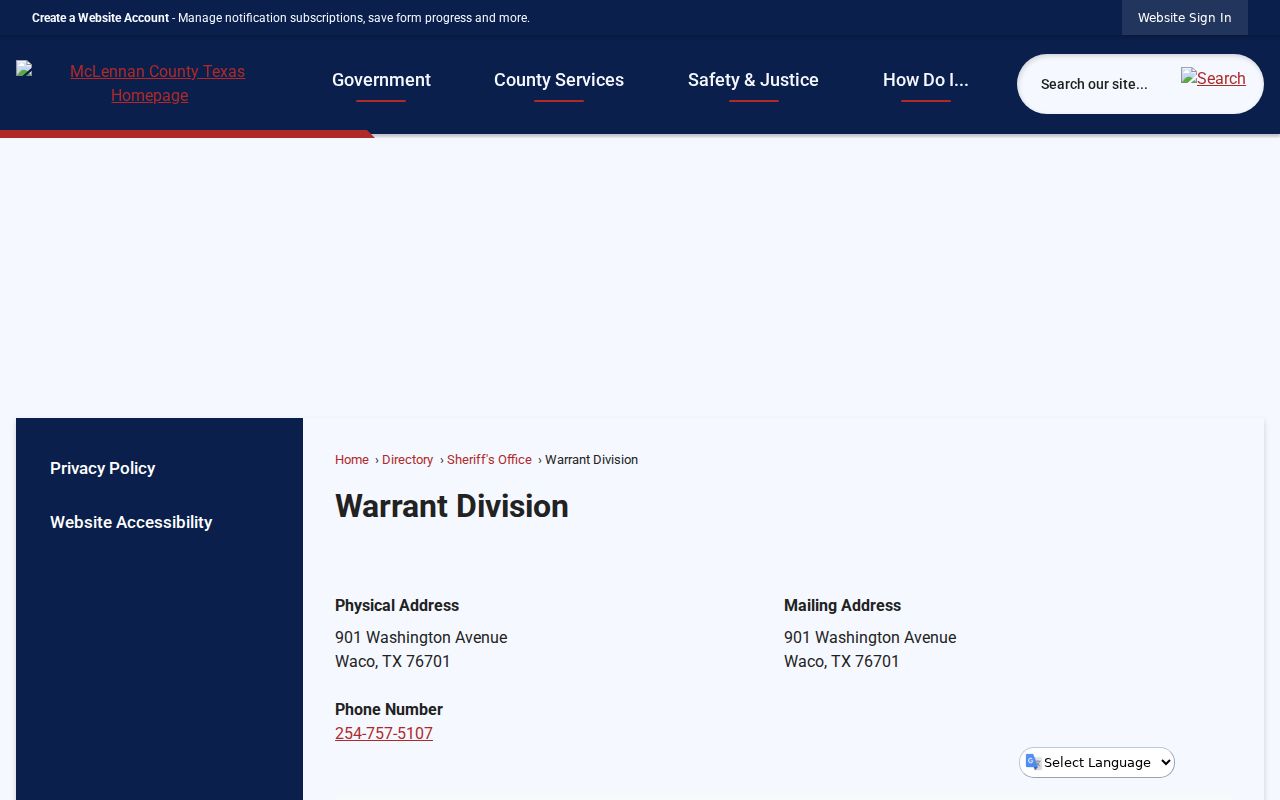
Task: Open the County Services menu
Action: (x=558, y=80)
